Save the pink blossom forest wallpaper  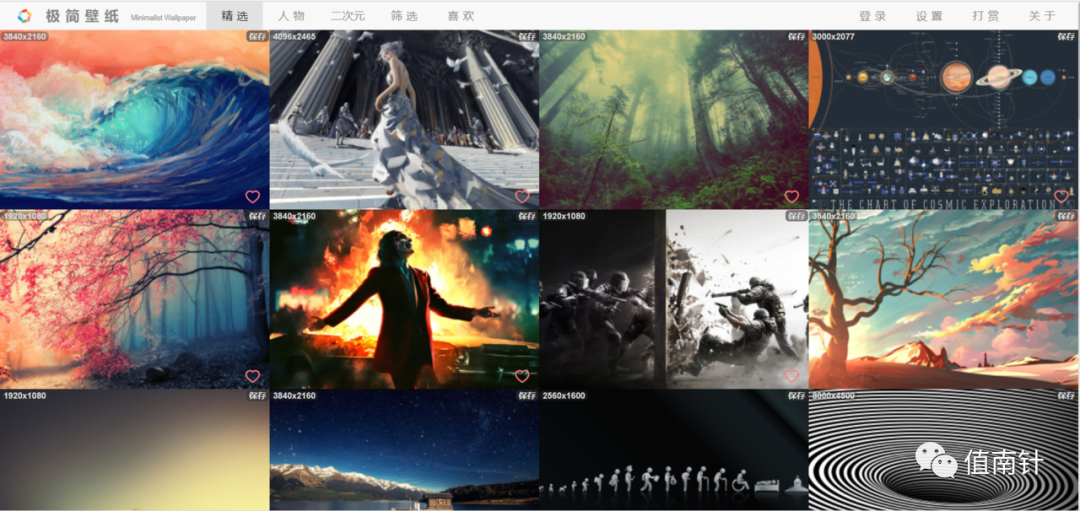pyautogui.click(x=258, y=216)
